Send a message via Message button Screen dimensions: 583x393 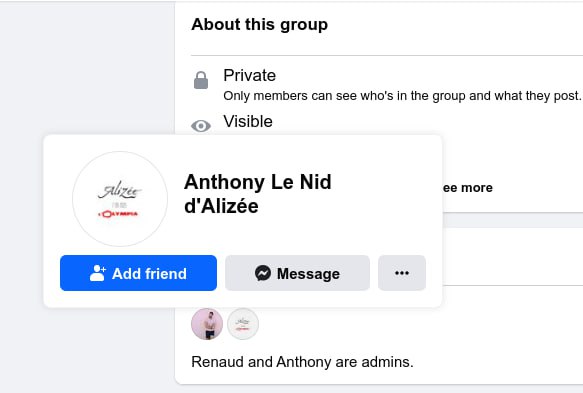tap(297, 273)
